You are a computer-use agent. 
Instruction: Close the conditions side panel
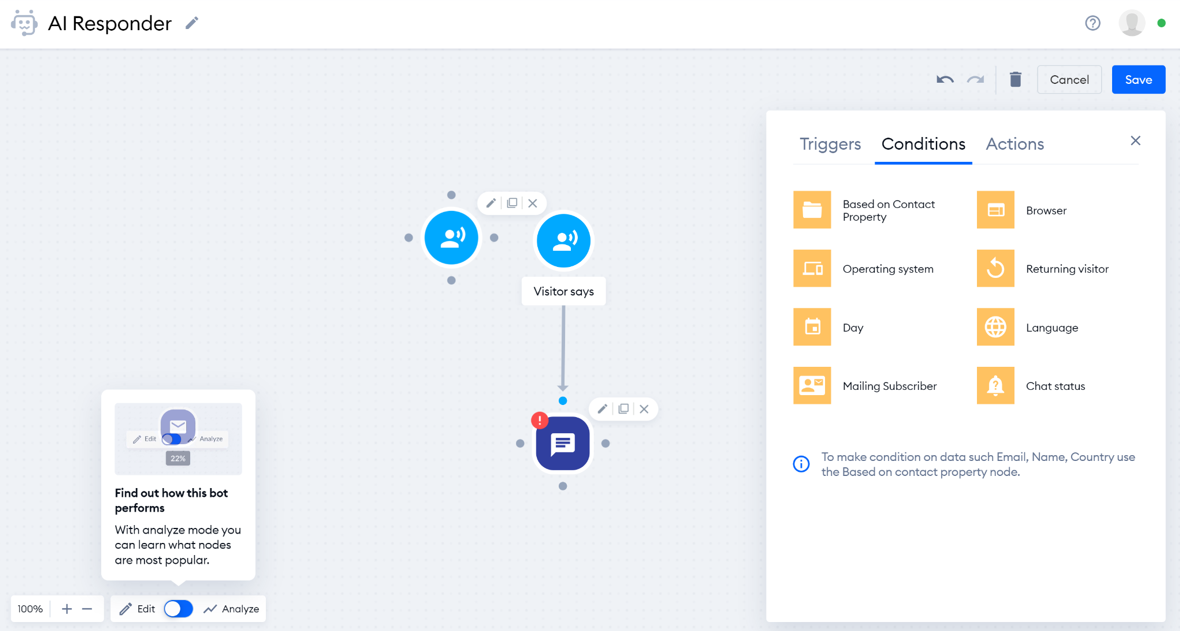[1135, 141]
